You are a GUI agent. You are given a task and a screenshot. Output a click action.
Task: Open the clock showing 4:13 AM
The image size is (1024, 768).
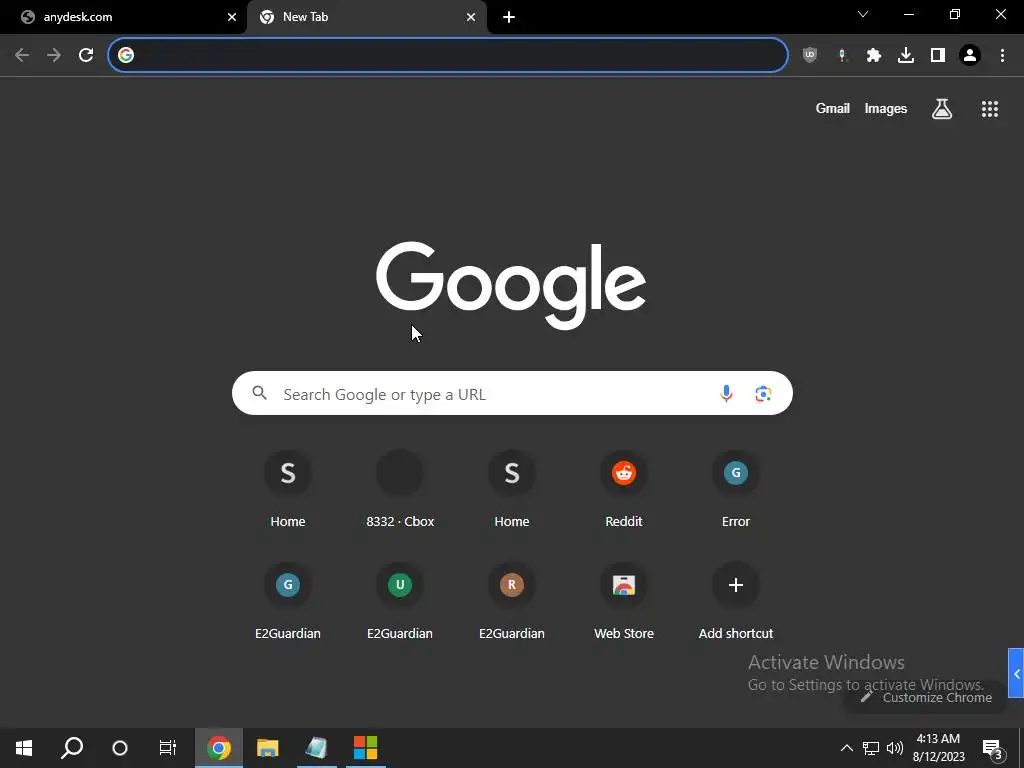click(938, 748)
